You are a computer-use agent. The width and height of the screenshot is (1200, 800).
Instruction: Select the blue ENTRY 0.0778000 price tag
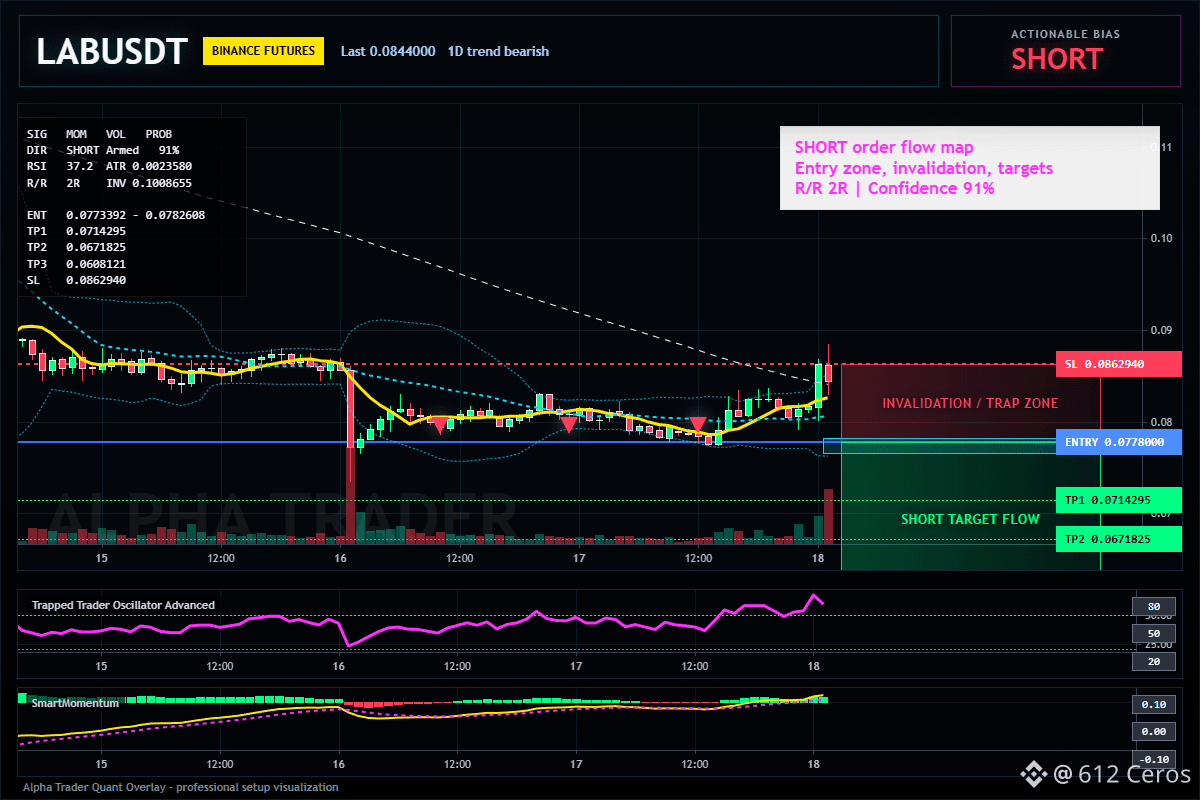pyautogui.click(x=1118, y=442)
